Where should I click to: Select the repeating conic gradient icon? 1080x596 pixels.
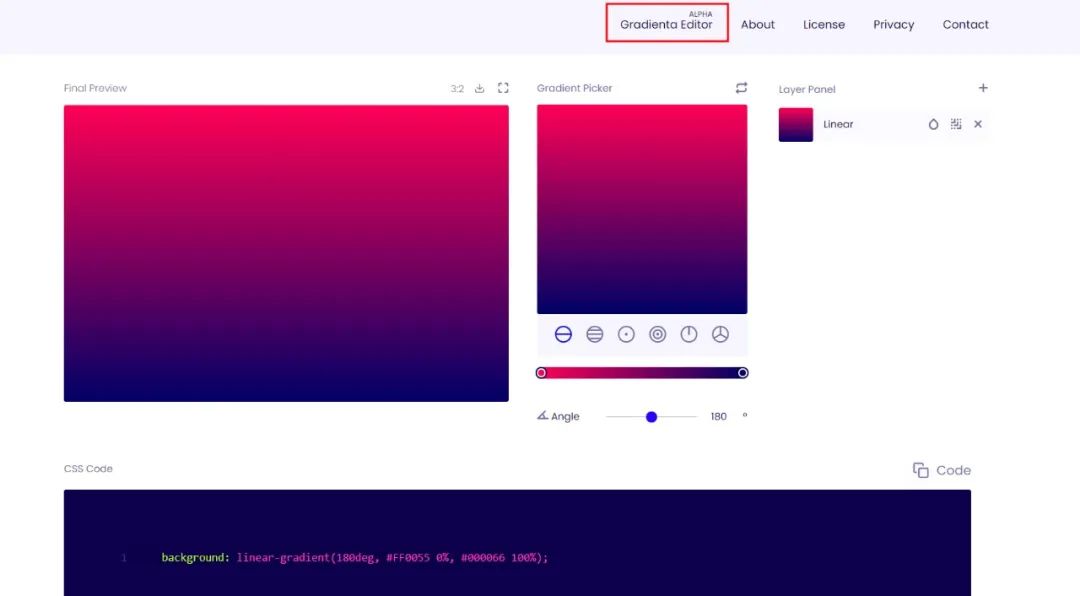[720, 335]
